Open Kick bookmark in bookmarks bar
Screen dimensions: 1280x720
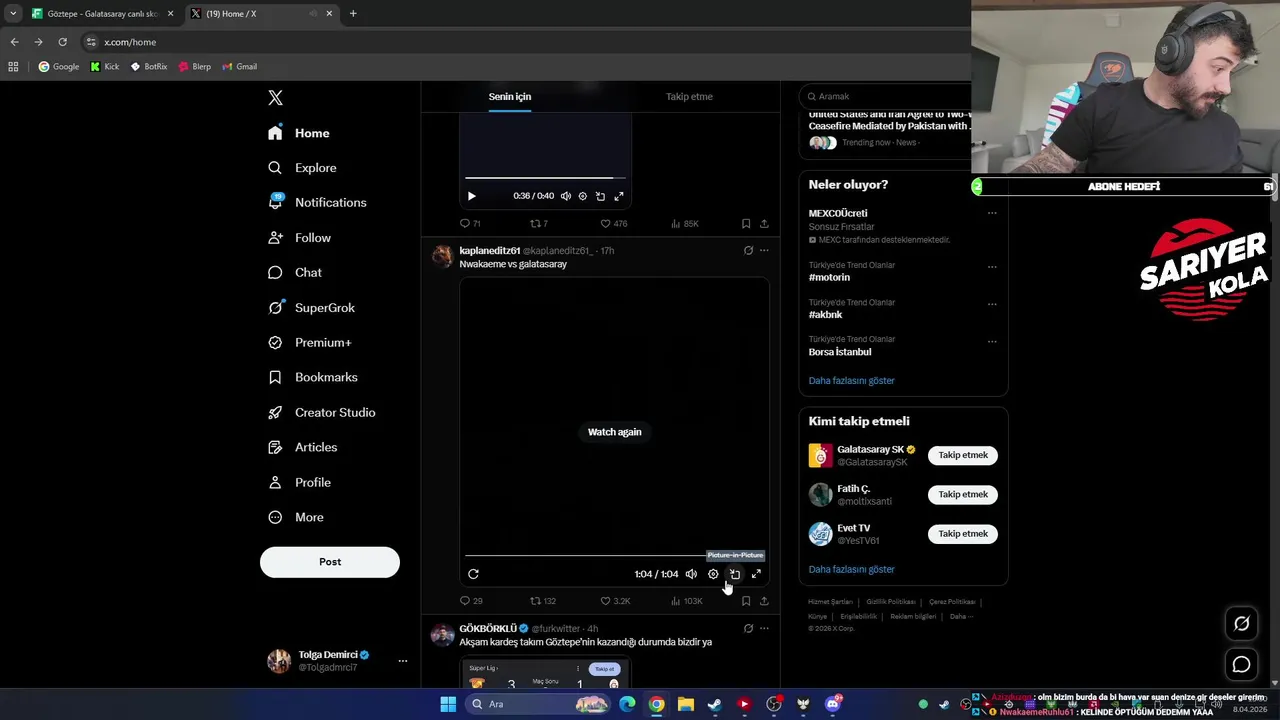pyautogui.click(x=104, y=67)
